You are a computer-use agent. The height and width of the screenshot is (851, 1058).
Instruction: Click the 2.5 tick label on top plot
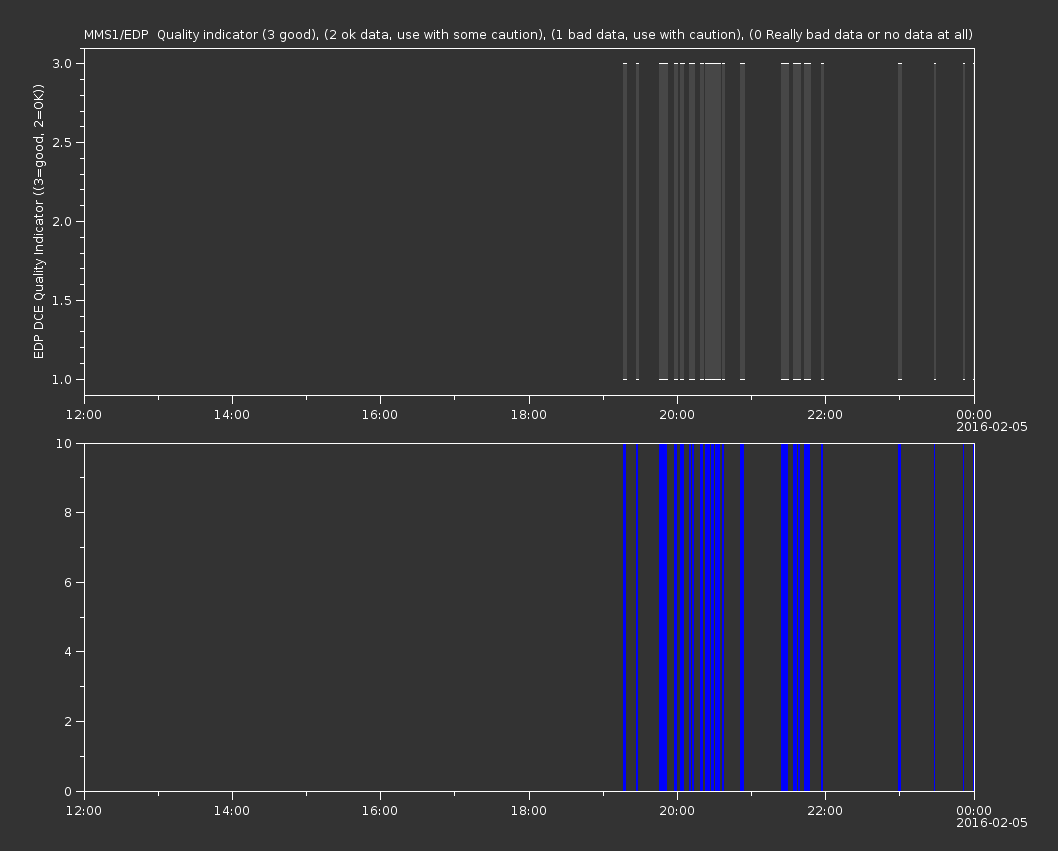pos(62,142)
